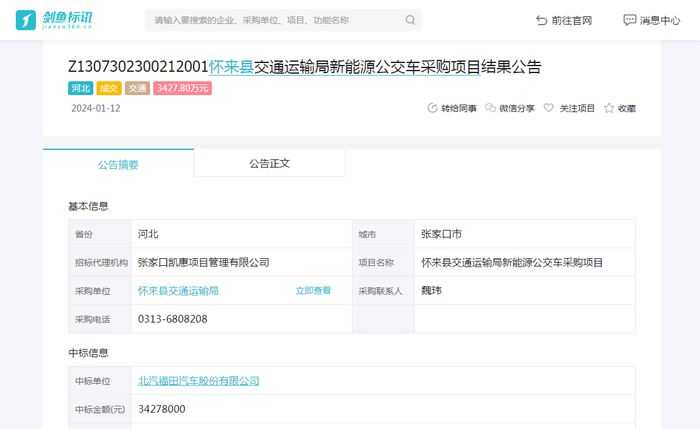Click the 3427.80万元 amount tag
700x429 pixels.
point(183,88)
